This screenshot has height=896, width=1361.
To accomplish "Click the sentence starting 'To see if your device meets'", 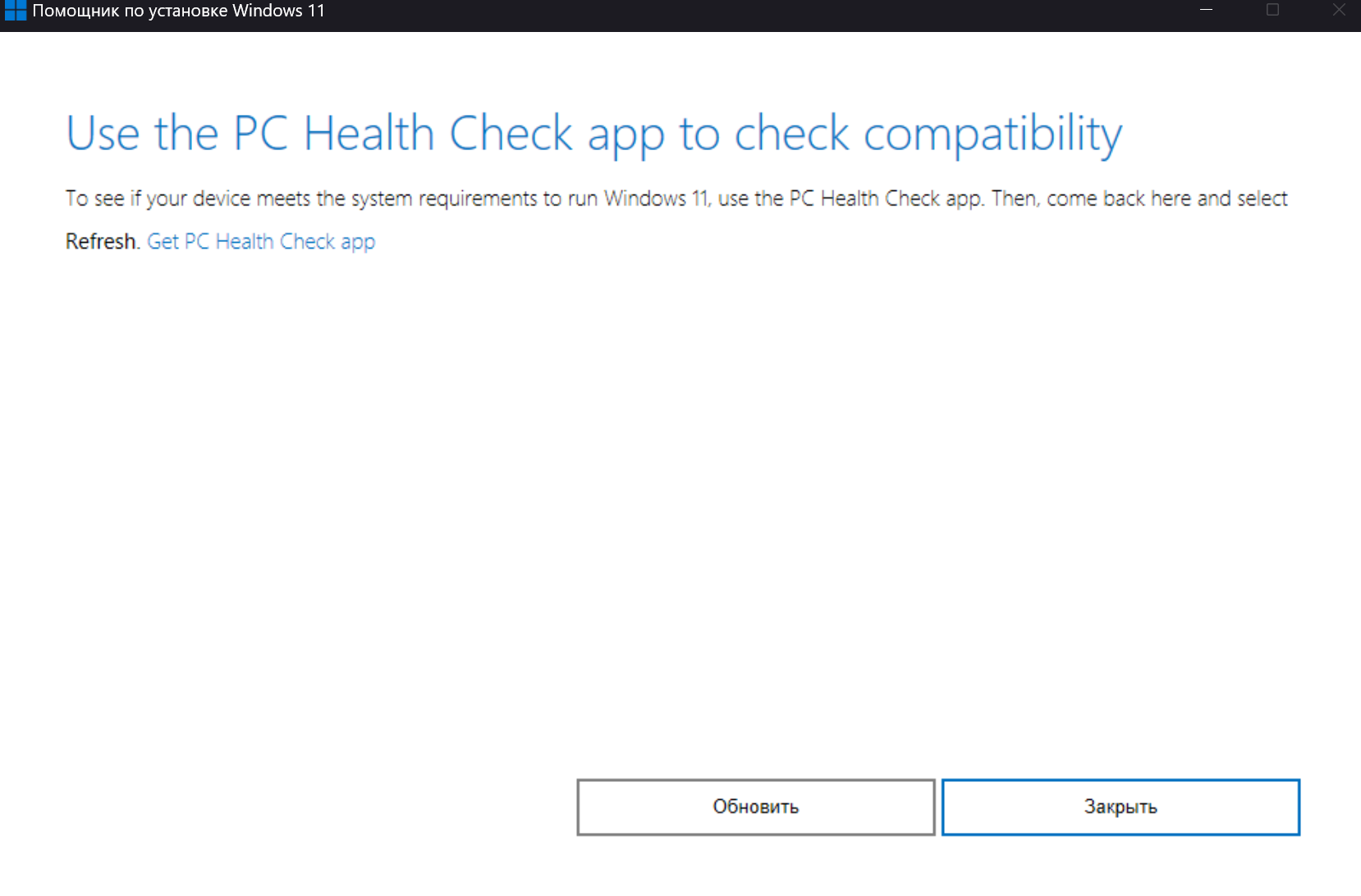I will [676, 199].
